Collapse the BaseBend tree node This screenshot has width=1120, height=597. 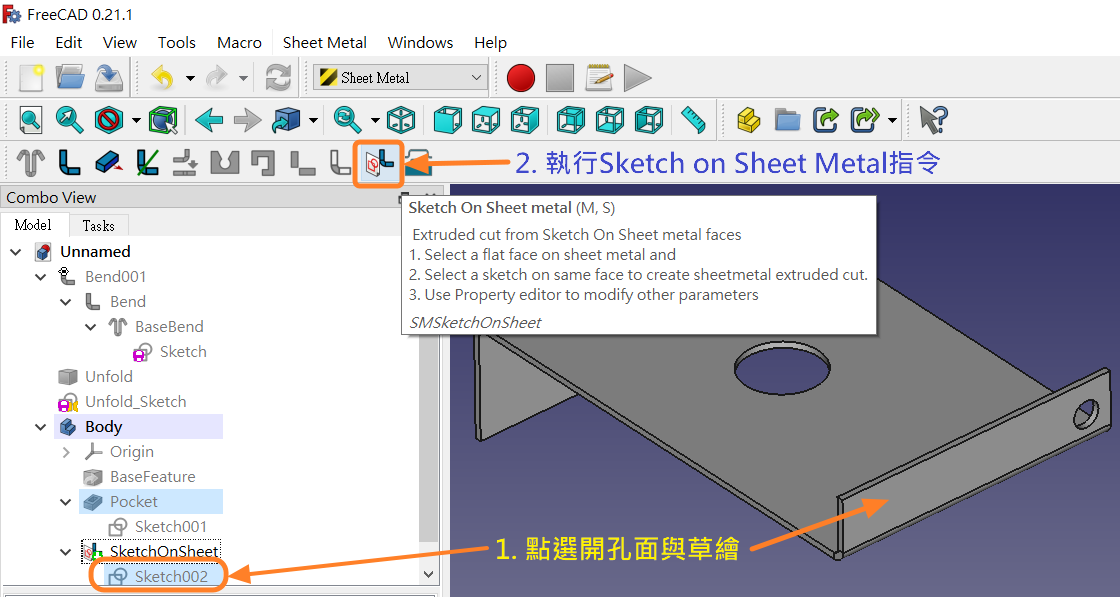tap(91, 327)
